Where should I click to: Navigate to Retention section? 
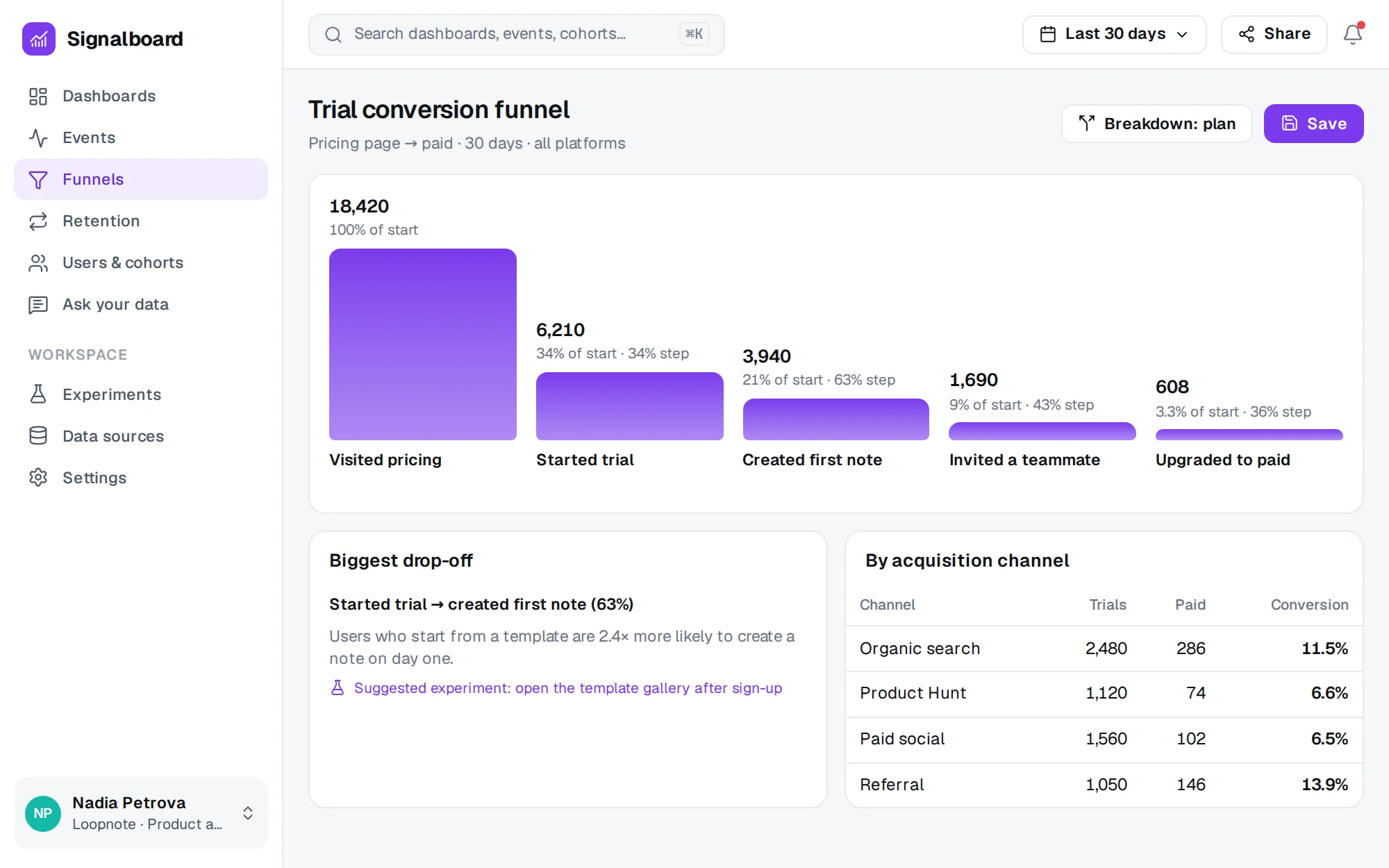click(x=141, y=222)
